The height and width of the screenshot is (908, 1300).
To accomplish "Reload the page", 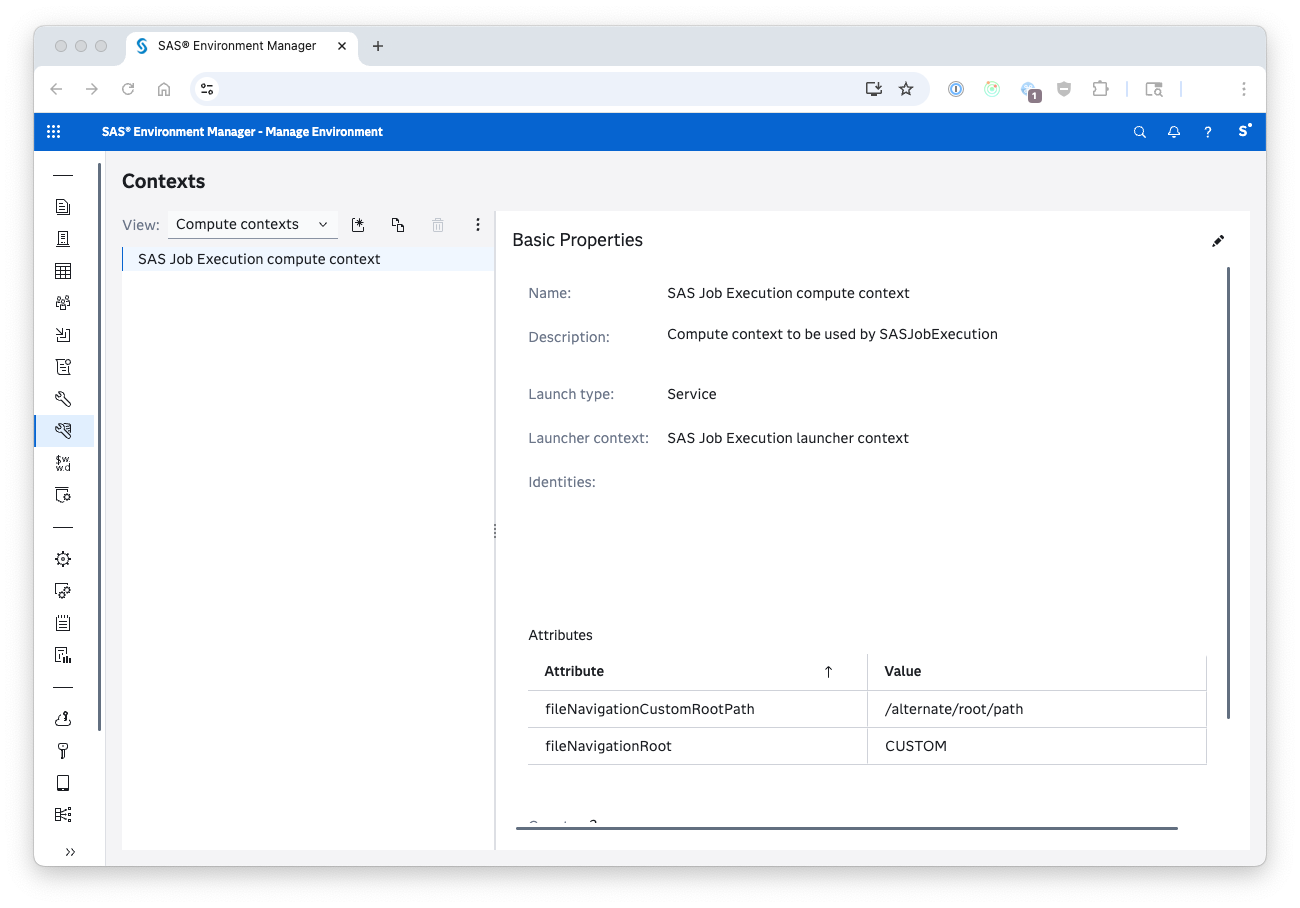I will pos(128,89).
